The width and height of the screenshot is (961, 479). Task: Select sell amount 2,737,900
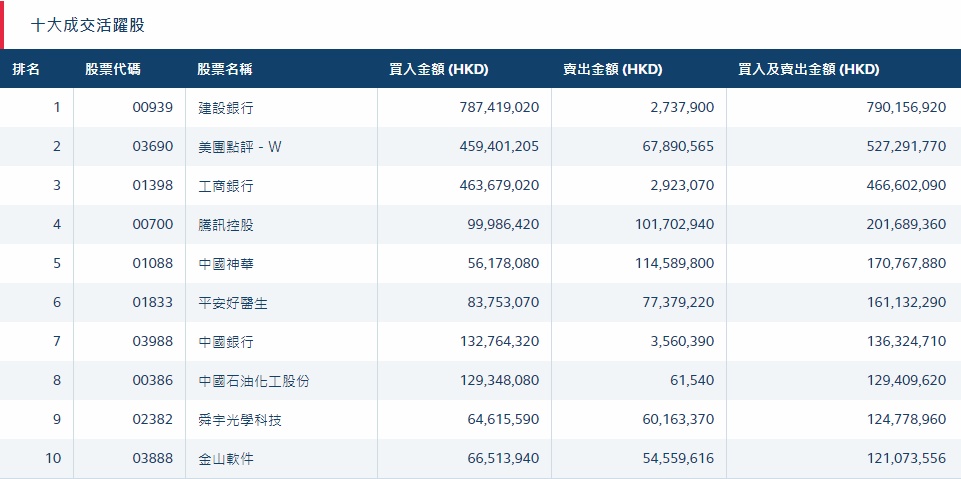click(x=682, y=108)
